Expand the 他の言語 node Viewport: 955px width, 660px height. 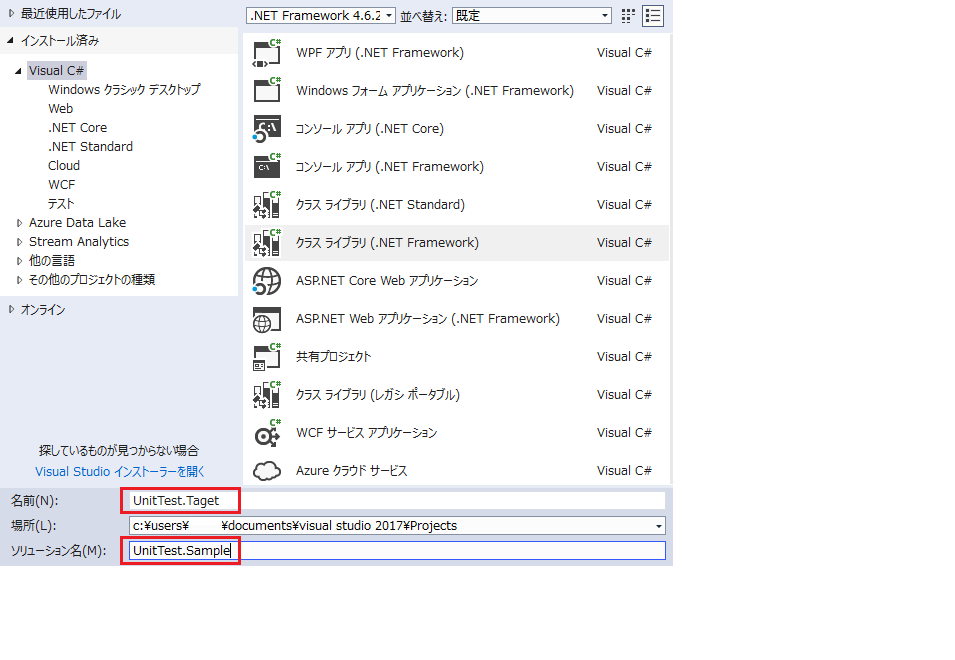[19, 261]
